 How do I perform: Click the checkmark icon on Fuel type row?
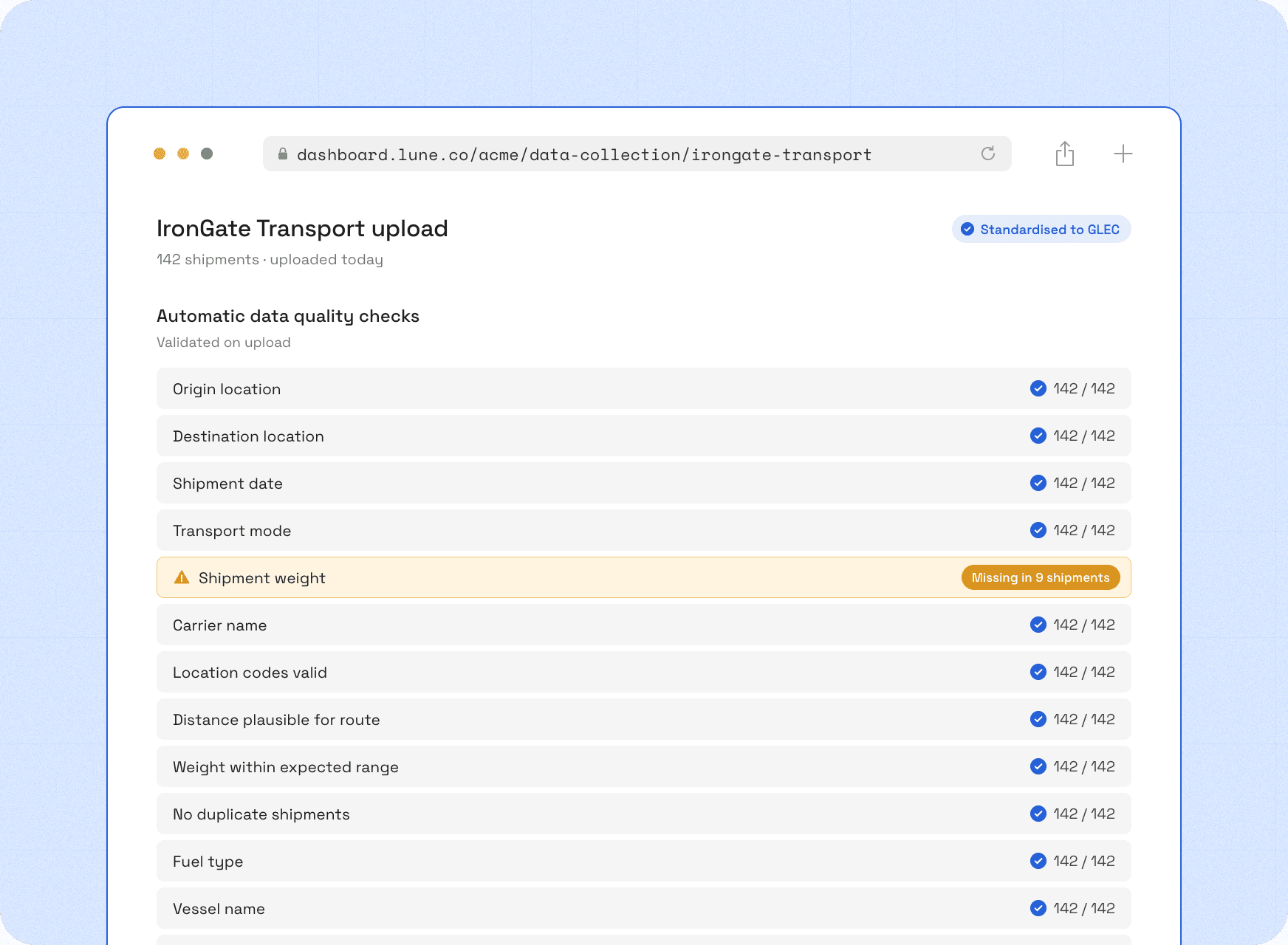pos(1038,861)
